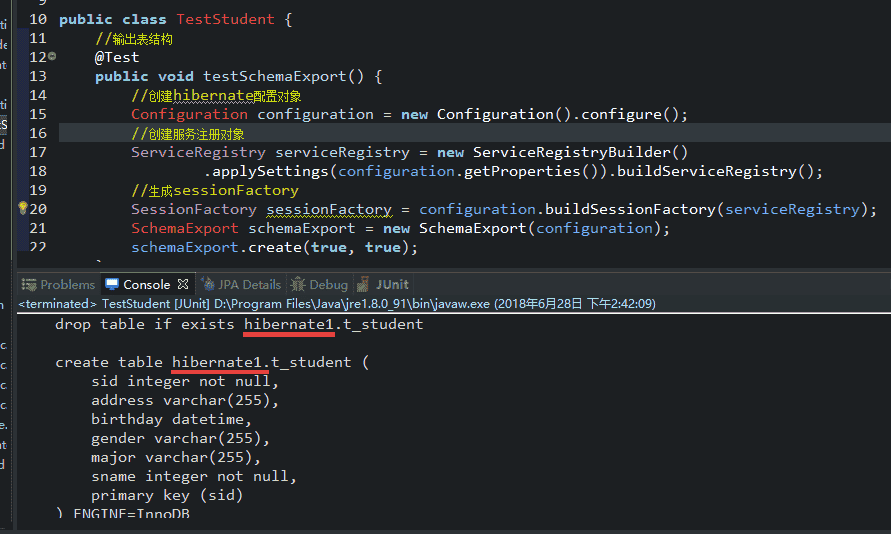Click the comment //生成sessionFactory
The height and width of the screenshot is (534, 891).
[x=215, y=190]
